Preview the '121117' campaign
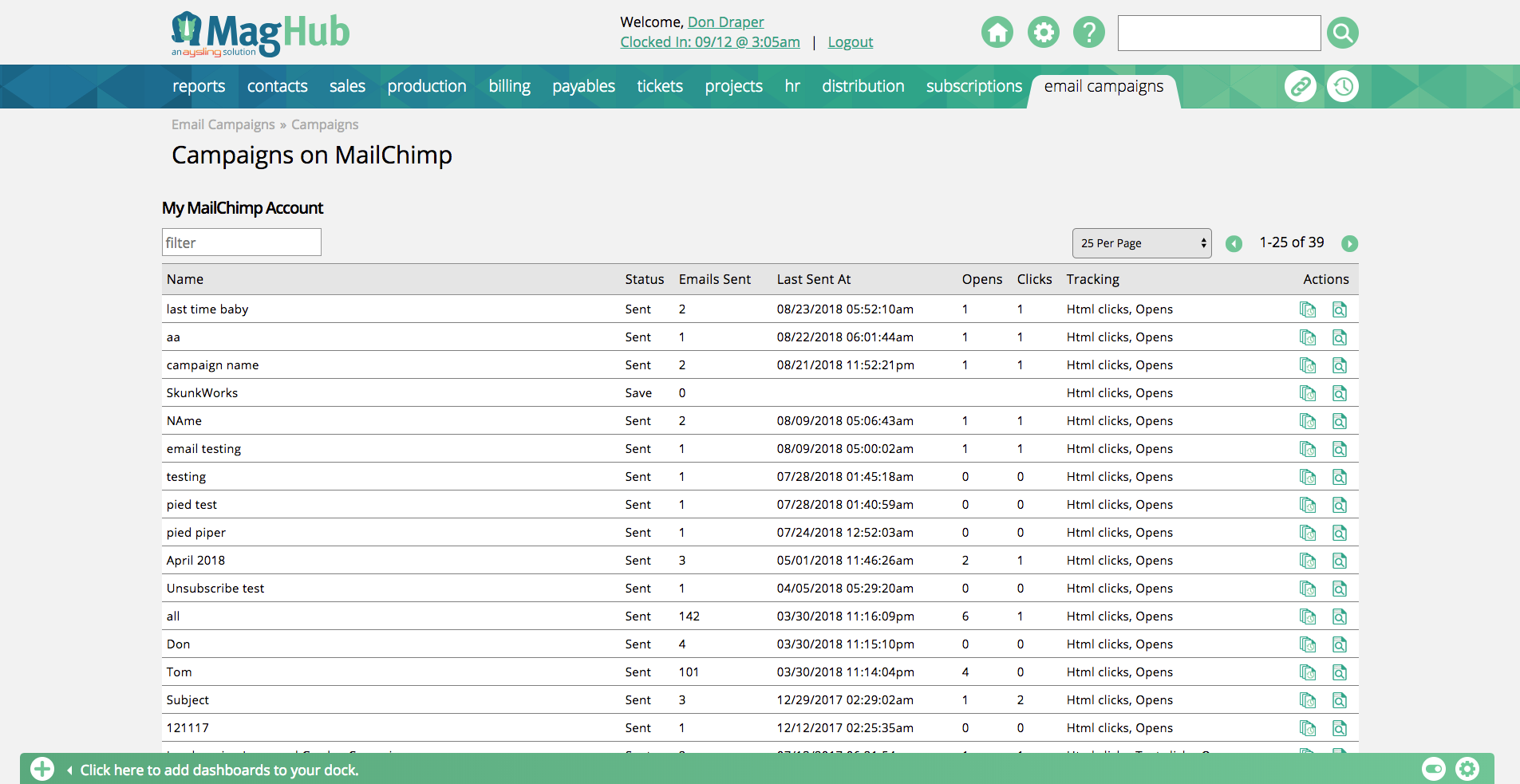Screen dimensions: 1520x784 [x=1340, y=728]
